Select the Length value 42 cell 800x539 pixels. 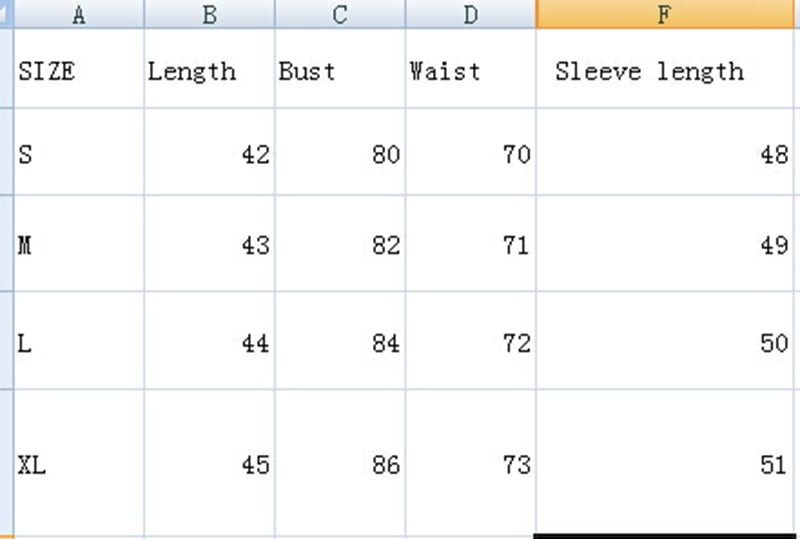[x=209, y=153]
